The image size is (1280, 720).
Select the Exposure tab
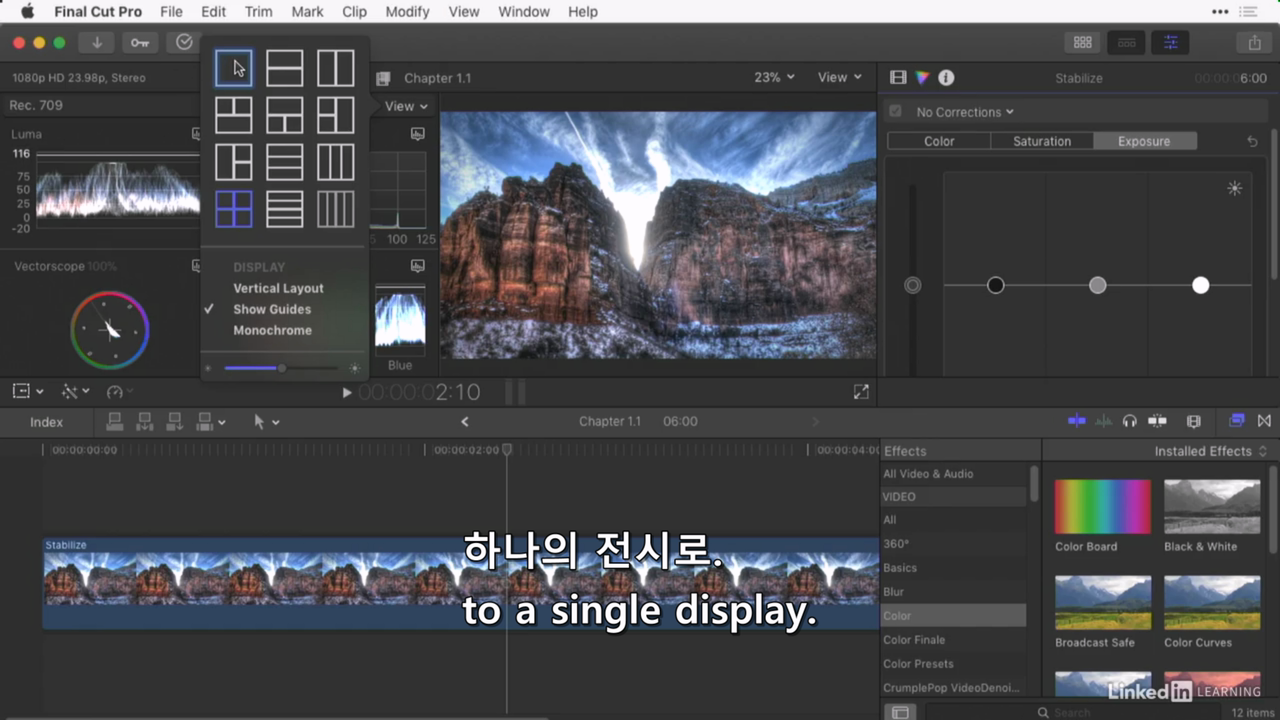(x=1144, y=141)
